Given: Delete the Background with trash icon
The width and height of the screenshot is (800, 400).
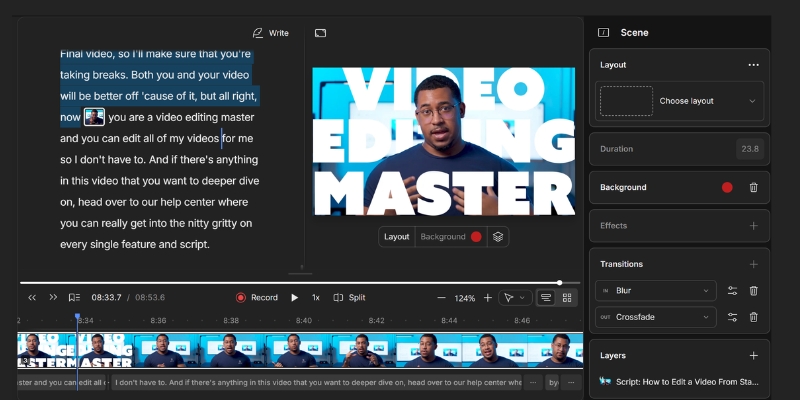Looking at the screenshot, I should (754, 187).
